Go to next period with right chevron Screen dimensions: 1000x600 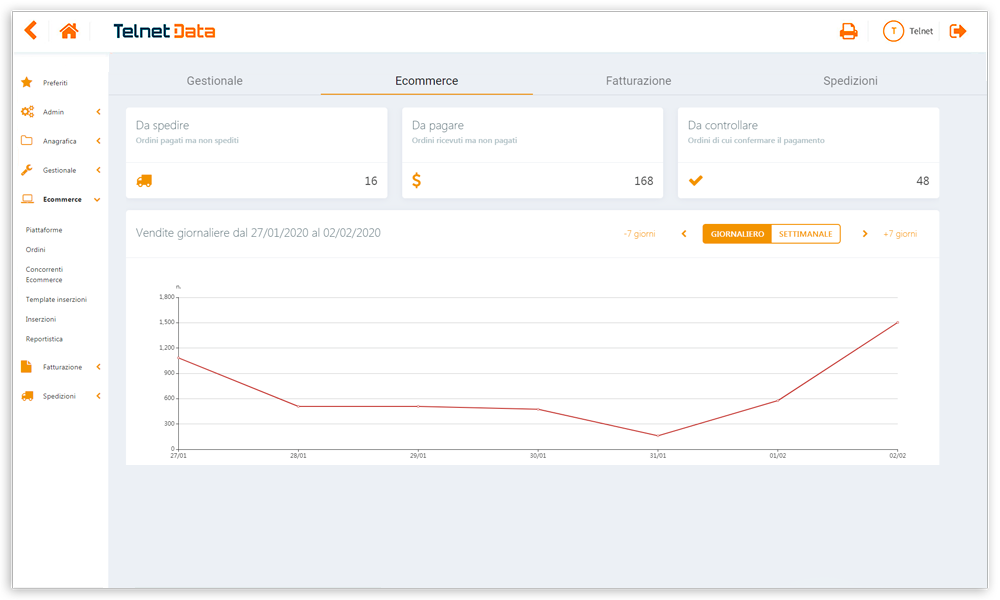[865, 234]
